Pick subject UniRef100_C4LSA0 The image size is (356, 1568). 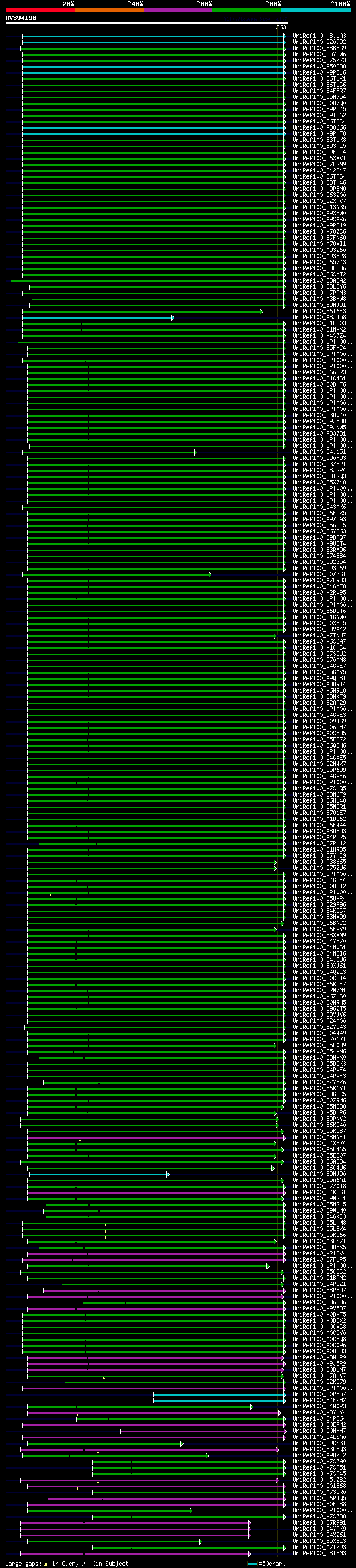point(319,1437)
